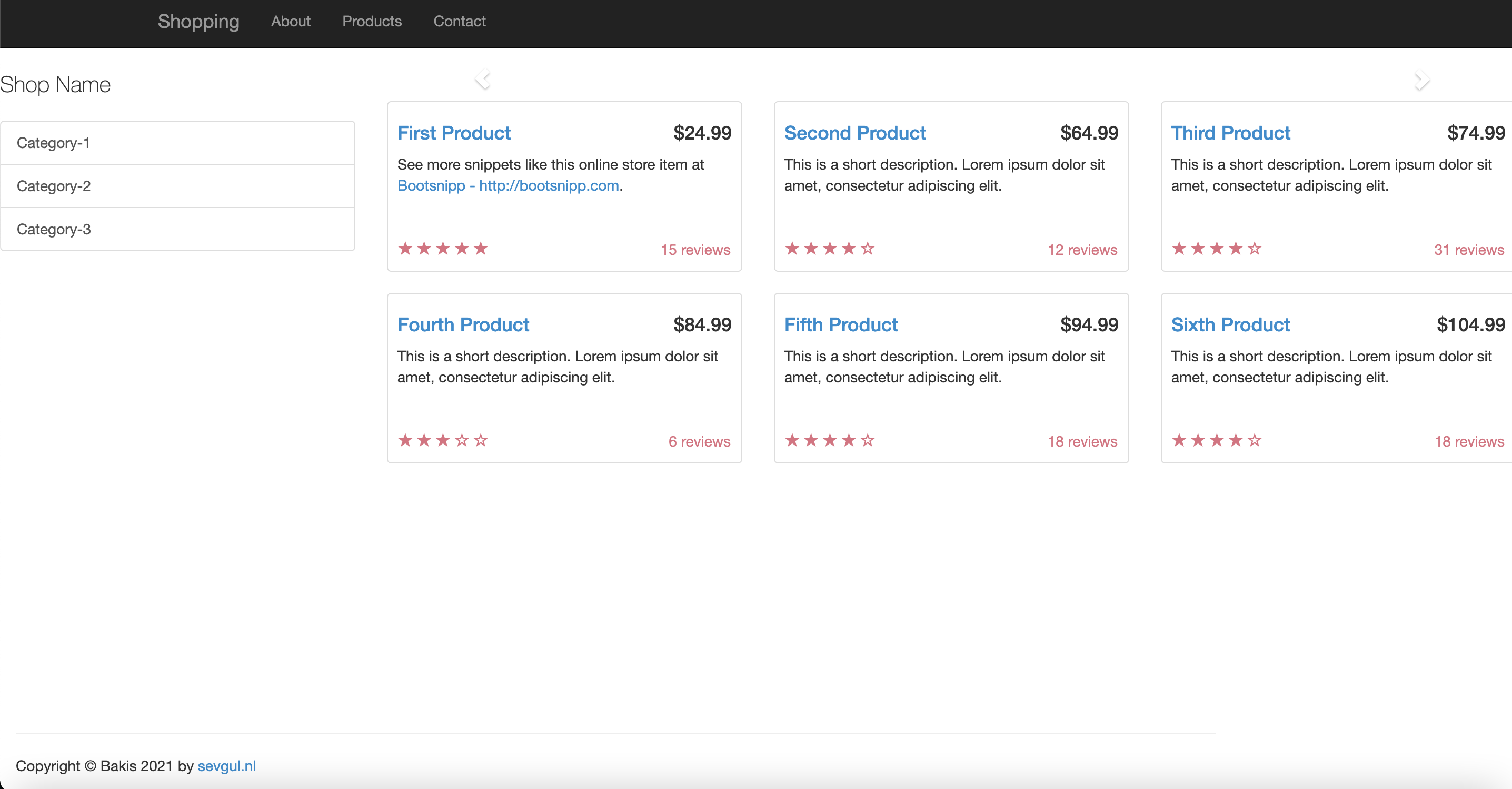Open the Second Product link

click(x=854, y=133)
